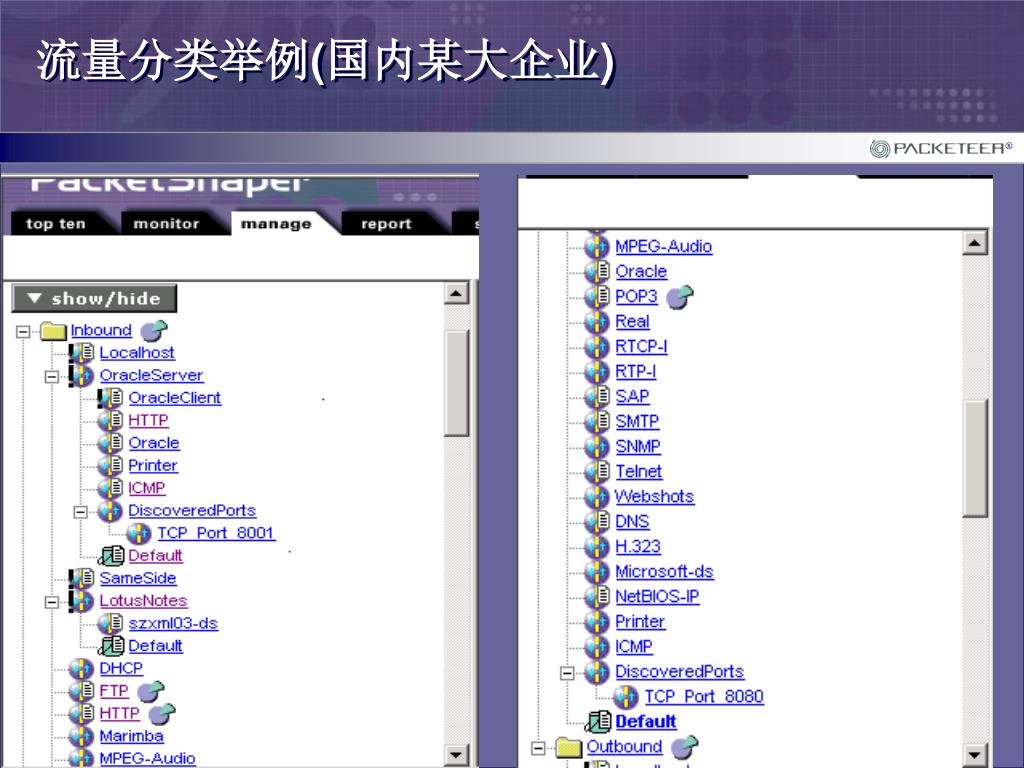Click the Localhost class icon
The width and height of the screenshot is (1024, 768).
(82, 353)
